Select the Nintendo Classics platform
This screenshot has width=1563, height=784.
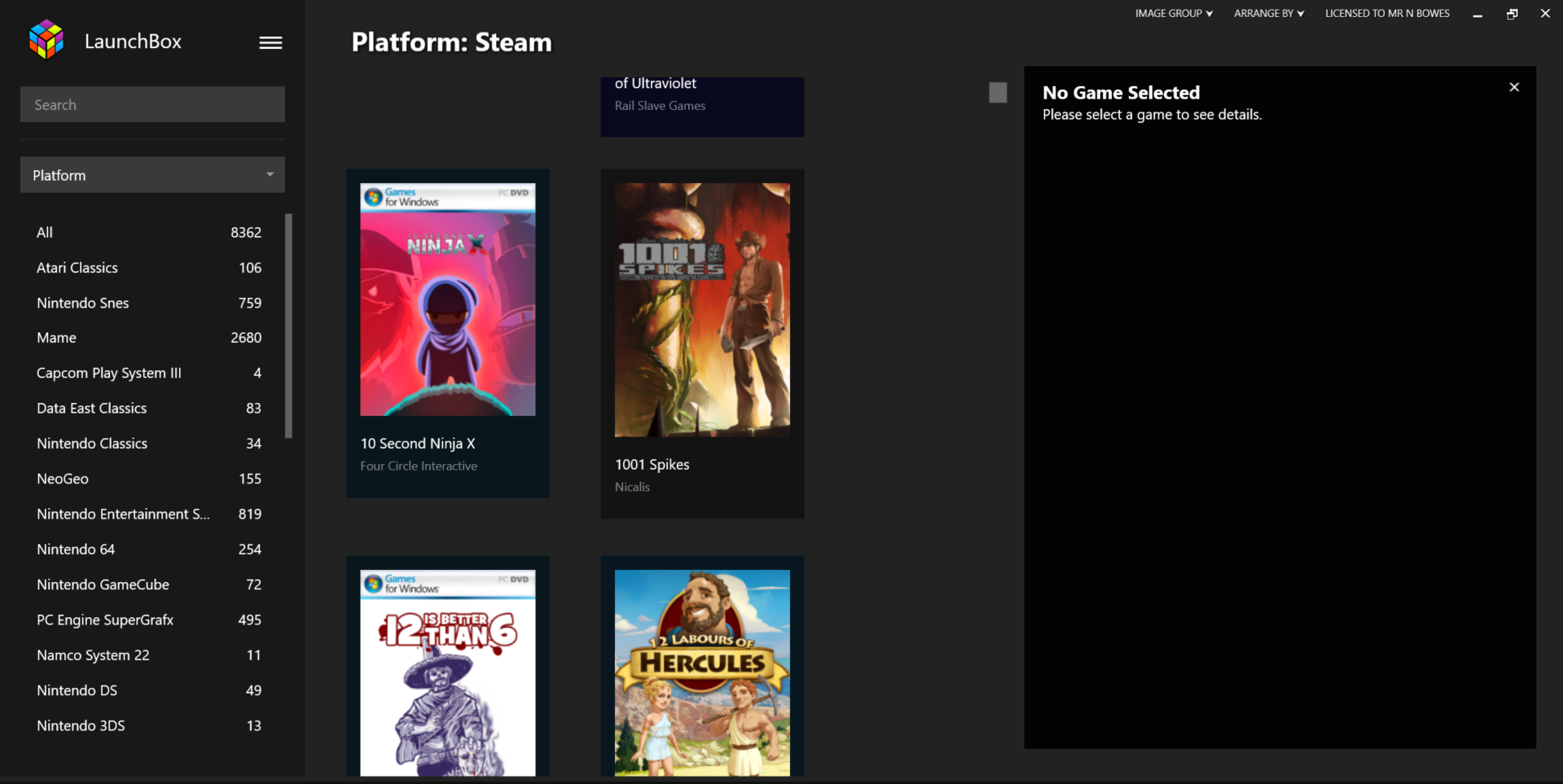[x=149, y=444]
